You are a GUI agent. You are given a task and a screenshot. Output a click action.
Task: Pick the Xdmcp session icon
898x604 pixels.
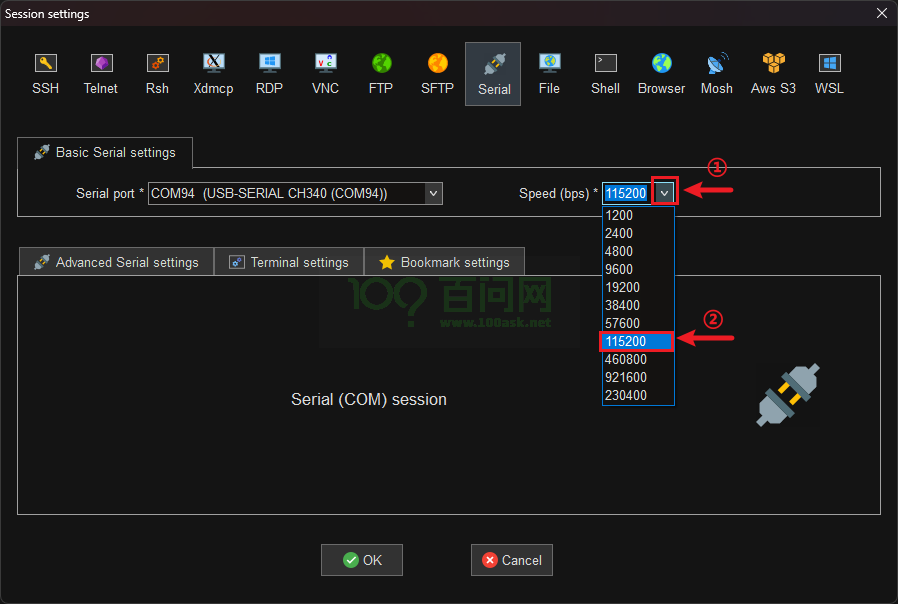(x=213, y=73)
